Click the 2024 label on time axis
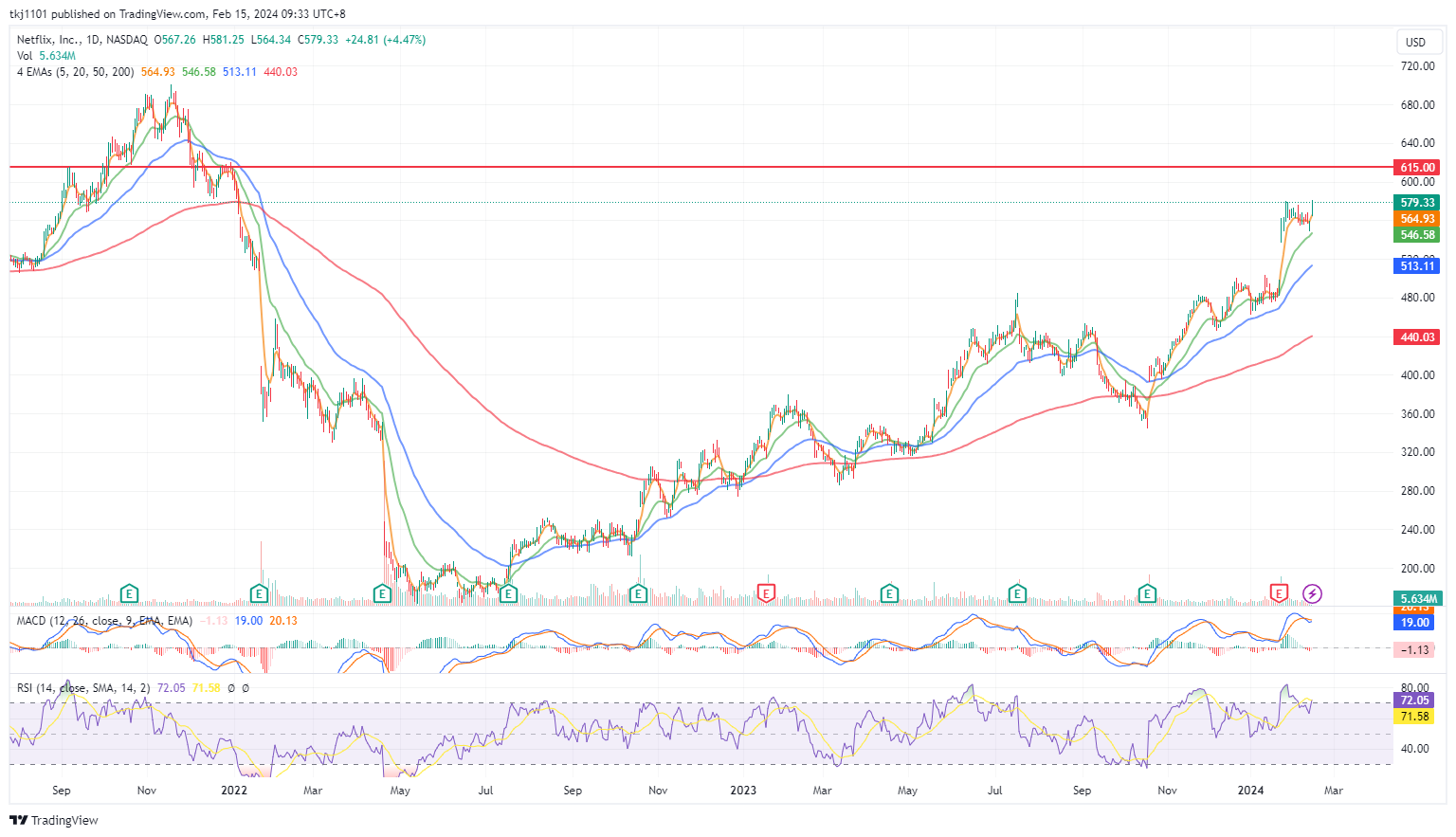The width and height of the screenshot is (1456, 837). click(1250, 791)
